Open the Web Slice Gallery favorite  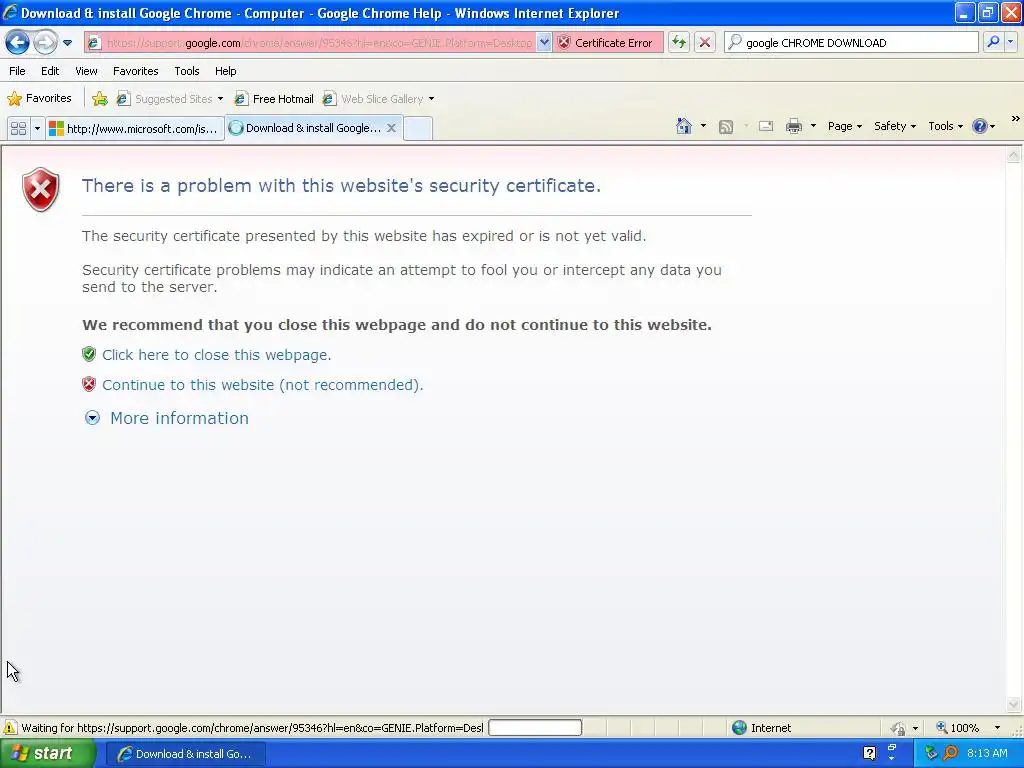(x=374, y=99)
